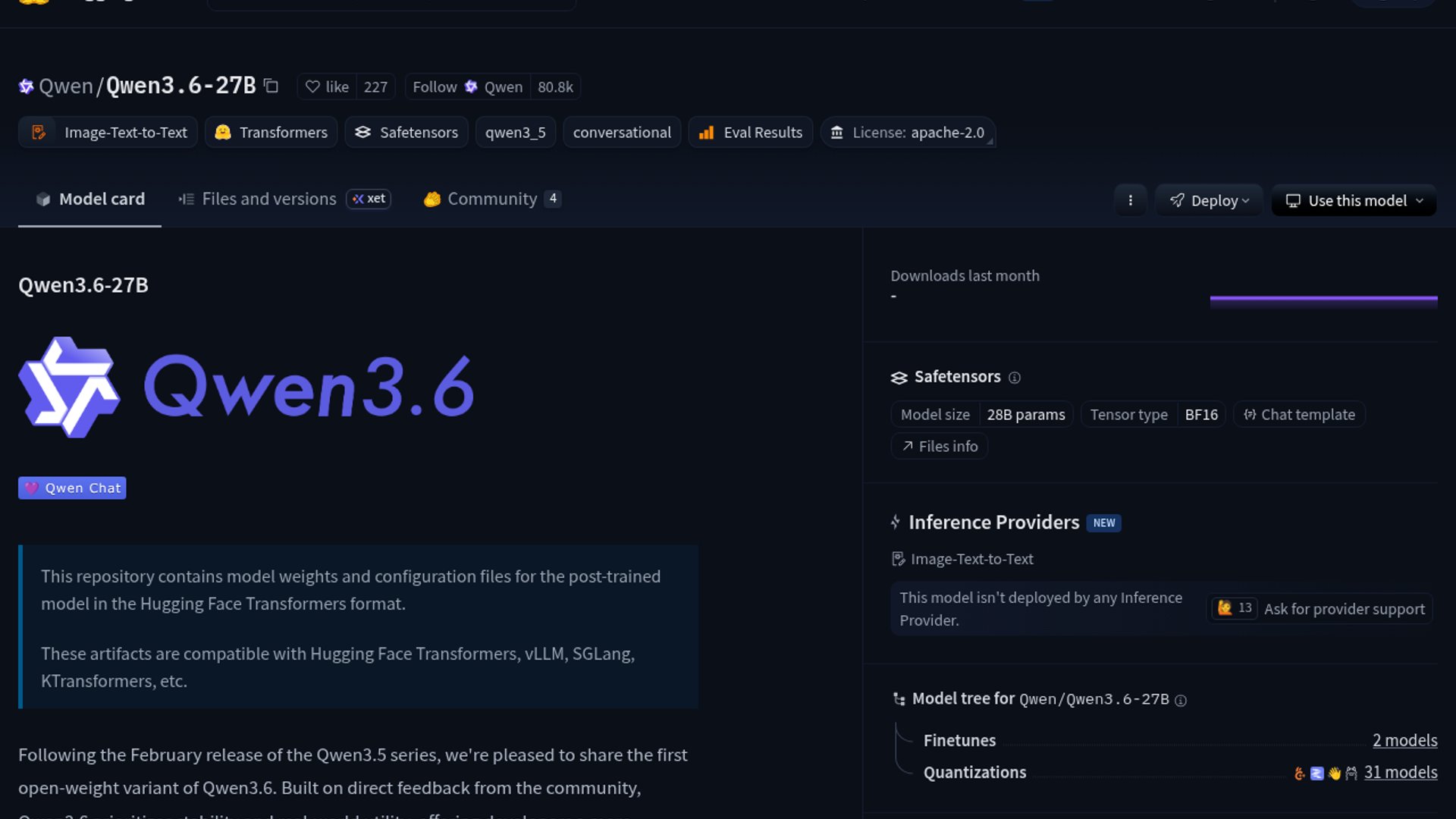Screen dimensions: 1456x819
Task: Click the Transformers library tag
Action: 271,133
